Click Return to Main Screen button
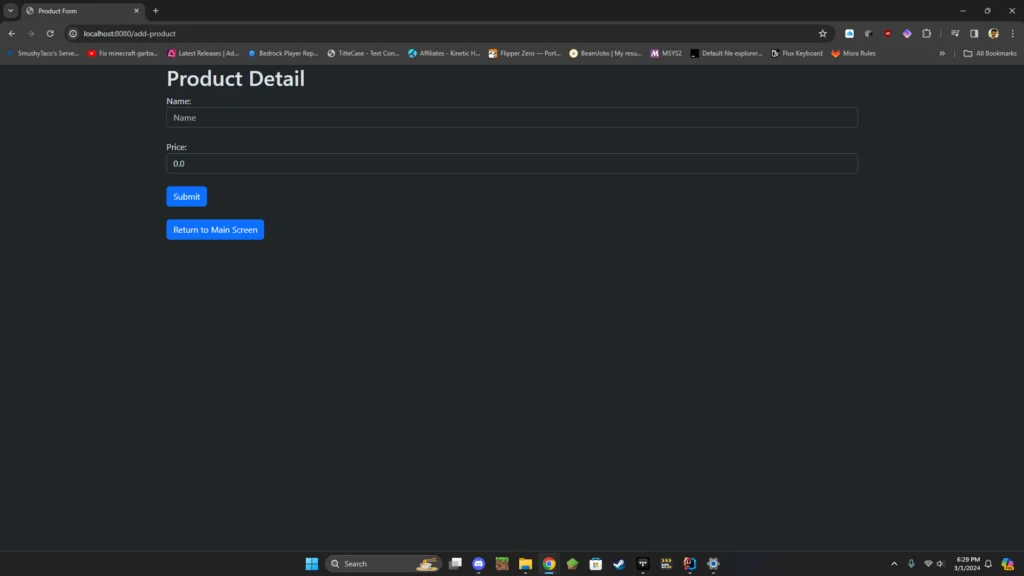The width and height of the screenshot is (1024, 576). point(215,230)
